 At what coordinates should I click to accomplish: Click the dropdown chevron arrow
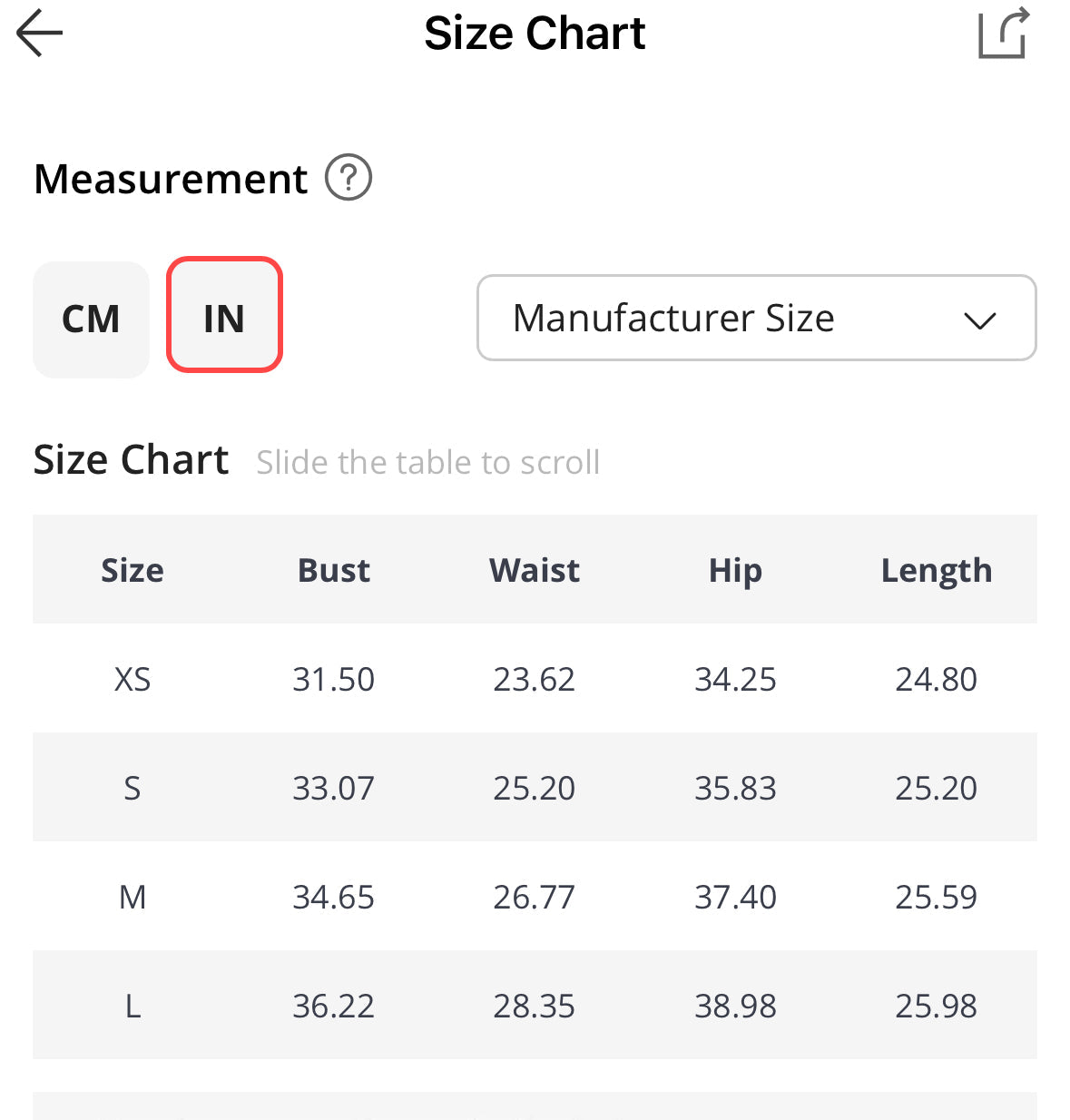tap(980, 319)
